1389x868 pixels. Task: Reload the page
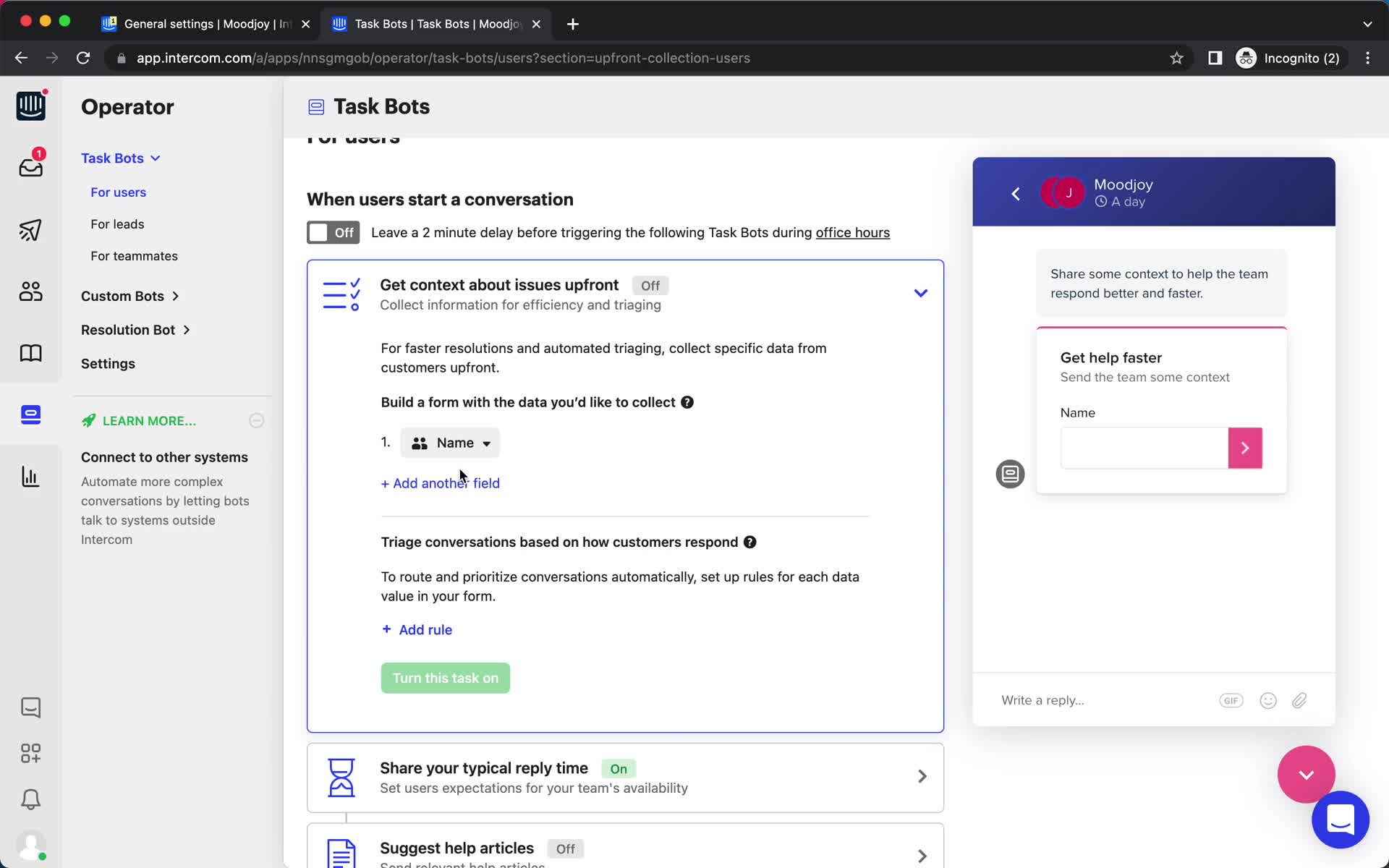(x=83, y=58)
